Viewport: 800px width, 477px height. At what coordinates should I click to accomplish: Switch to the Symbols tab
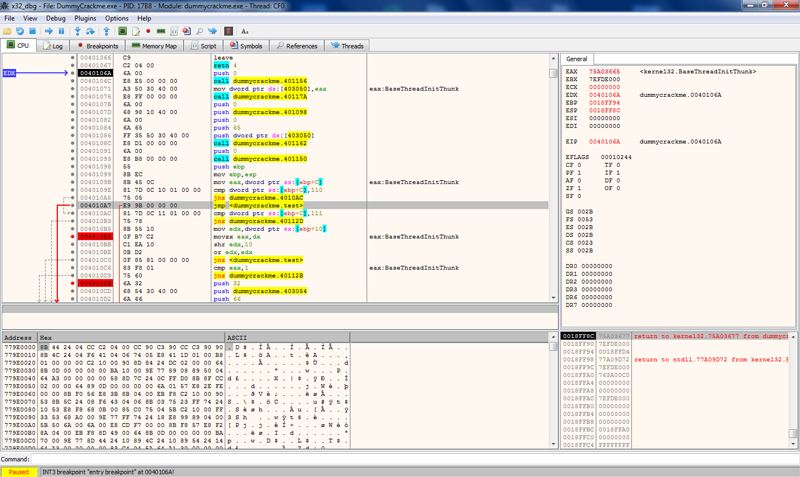pos(246,46)
